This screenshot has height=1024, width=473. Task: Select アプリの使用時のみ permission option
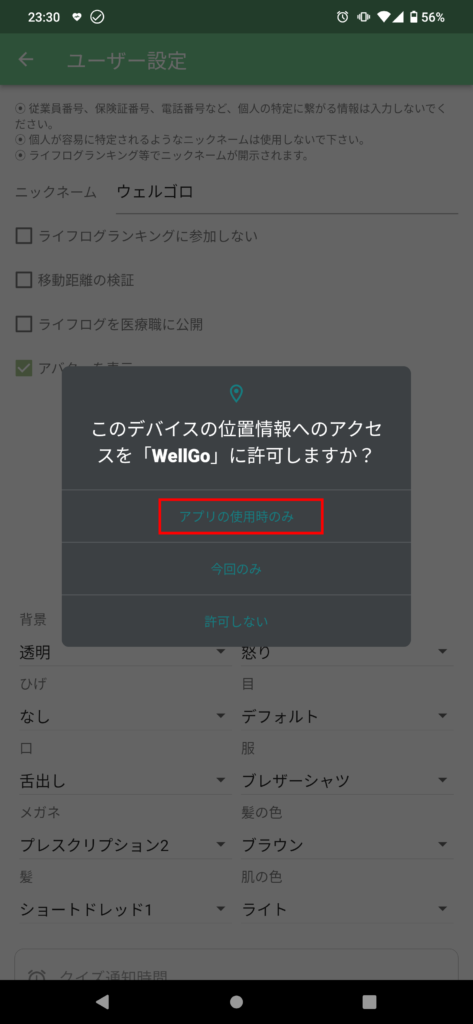[236, 517]
